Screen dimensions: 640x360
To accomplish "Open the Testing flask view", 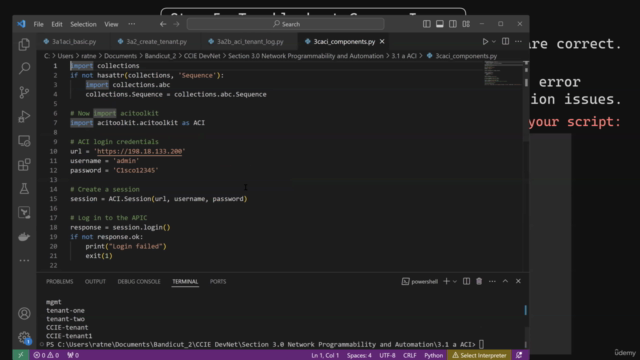I will click(24, 189).
